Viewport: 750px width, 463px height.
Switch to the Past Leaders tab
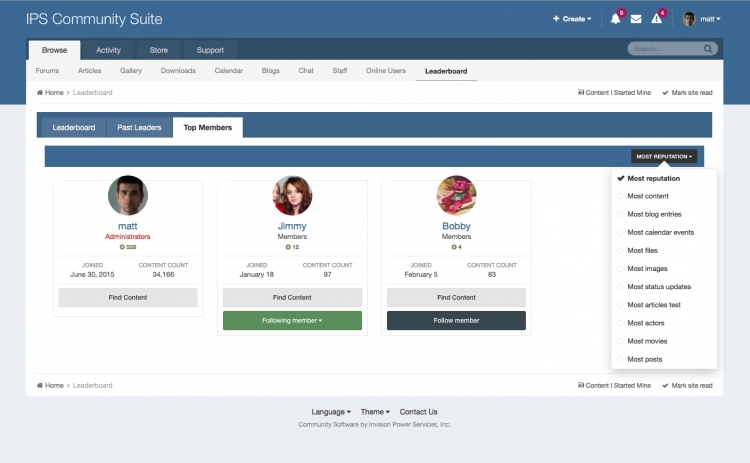139,127
